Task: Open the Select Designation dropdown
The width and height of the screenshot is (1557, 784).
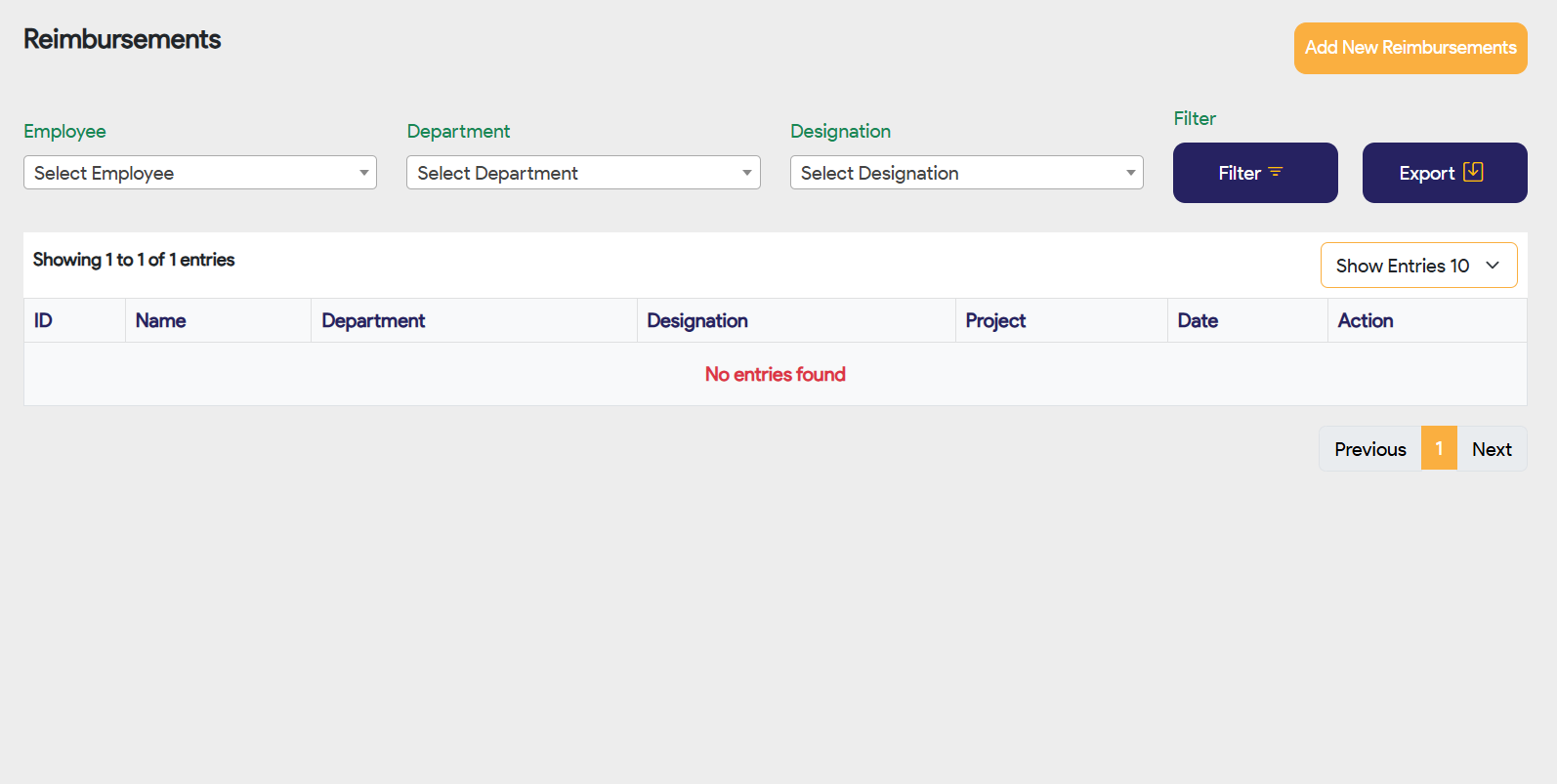Action: pos(965,173)
